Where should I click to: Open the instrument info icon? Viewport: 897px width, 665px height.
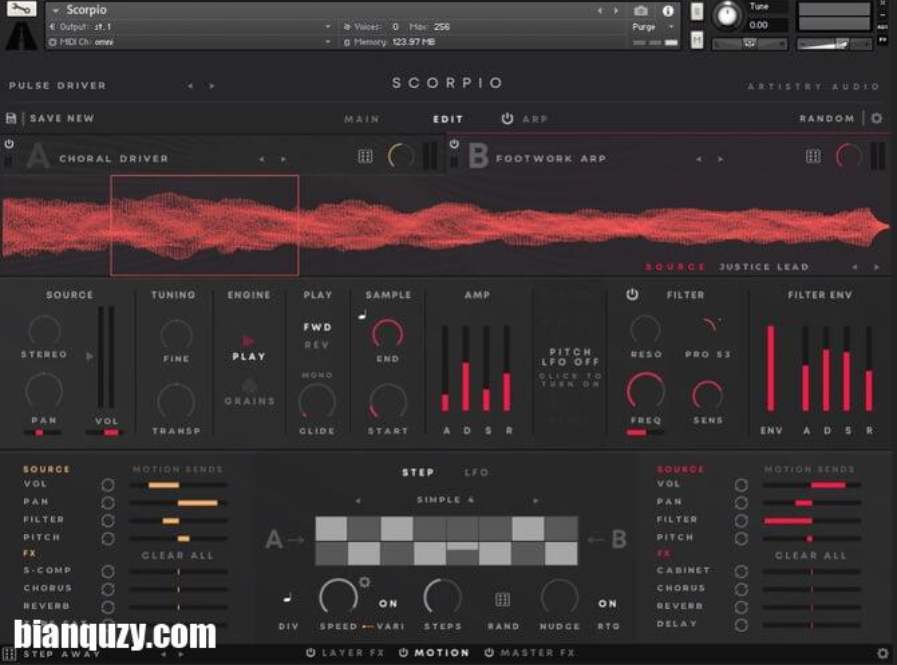coord(668,11)
